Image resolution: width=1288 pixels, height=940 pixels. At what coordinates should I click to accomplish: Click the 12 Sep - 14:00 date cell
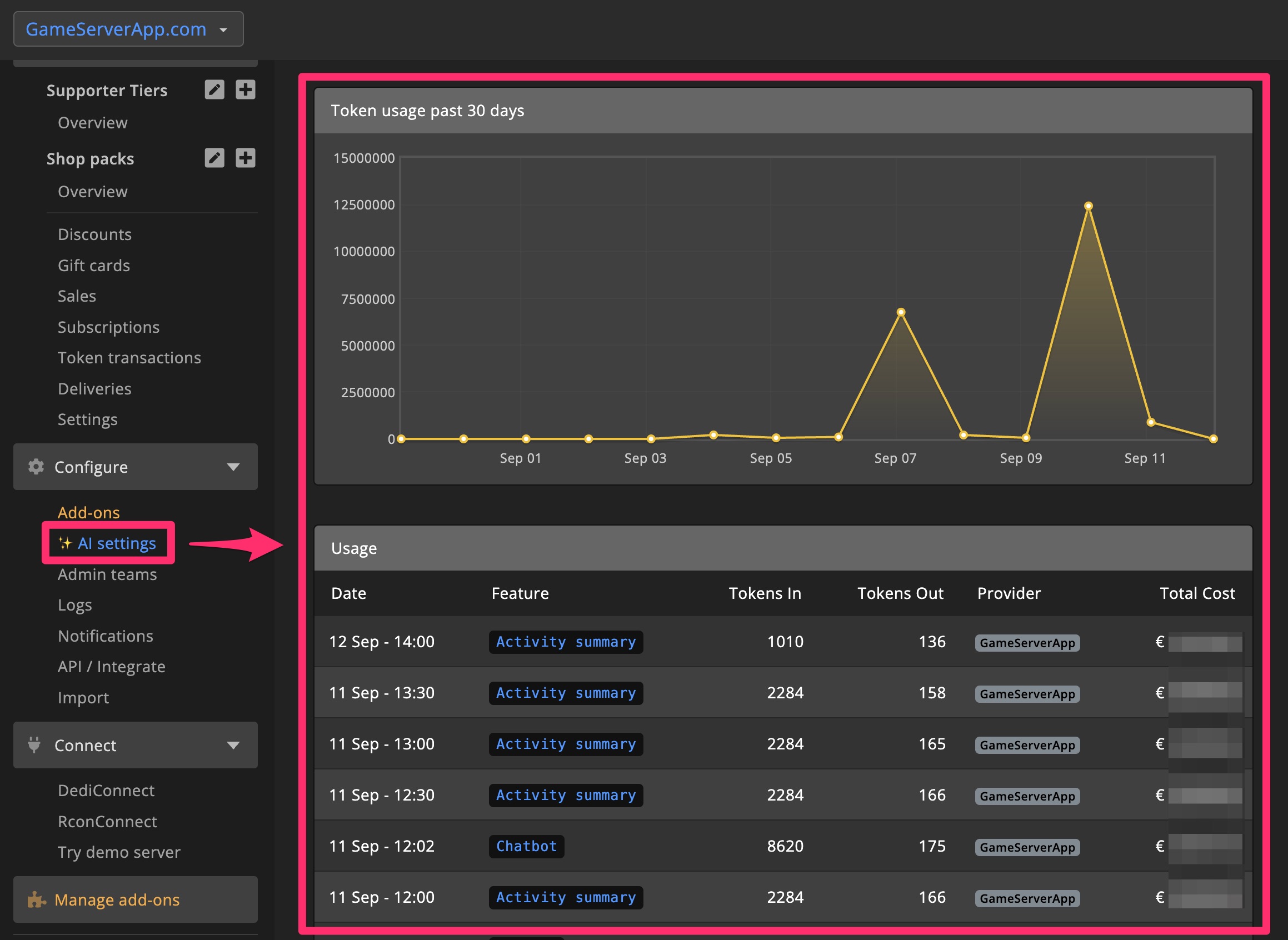pyautogui.click(x=382, y=642)
